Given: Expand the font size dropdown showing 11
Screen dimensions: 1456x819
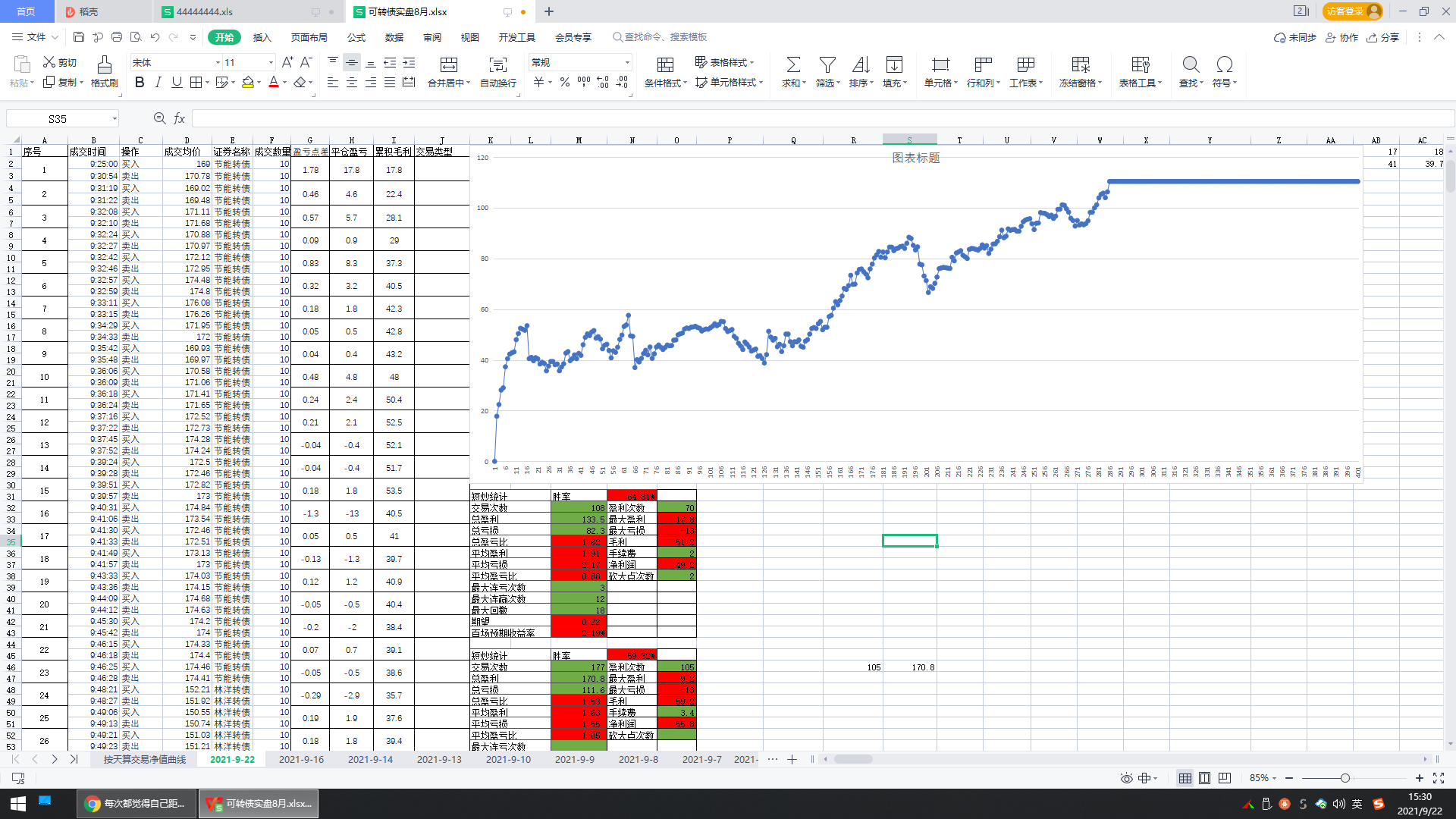Looking at the screenshot, I should [x=271, y=63].
